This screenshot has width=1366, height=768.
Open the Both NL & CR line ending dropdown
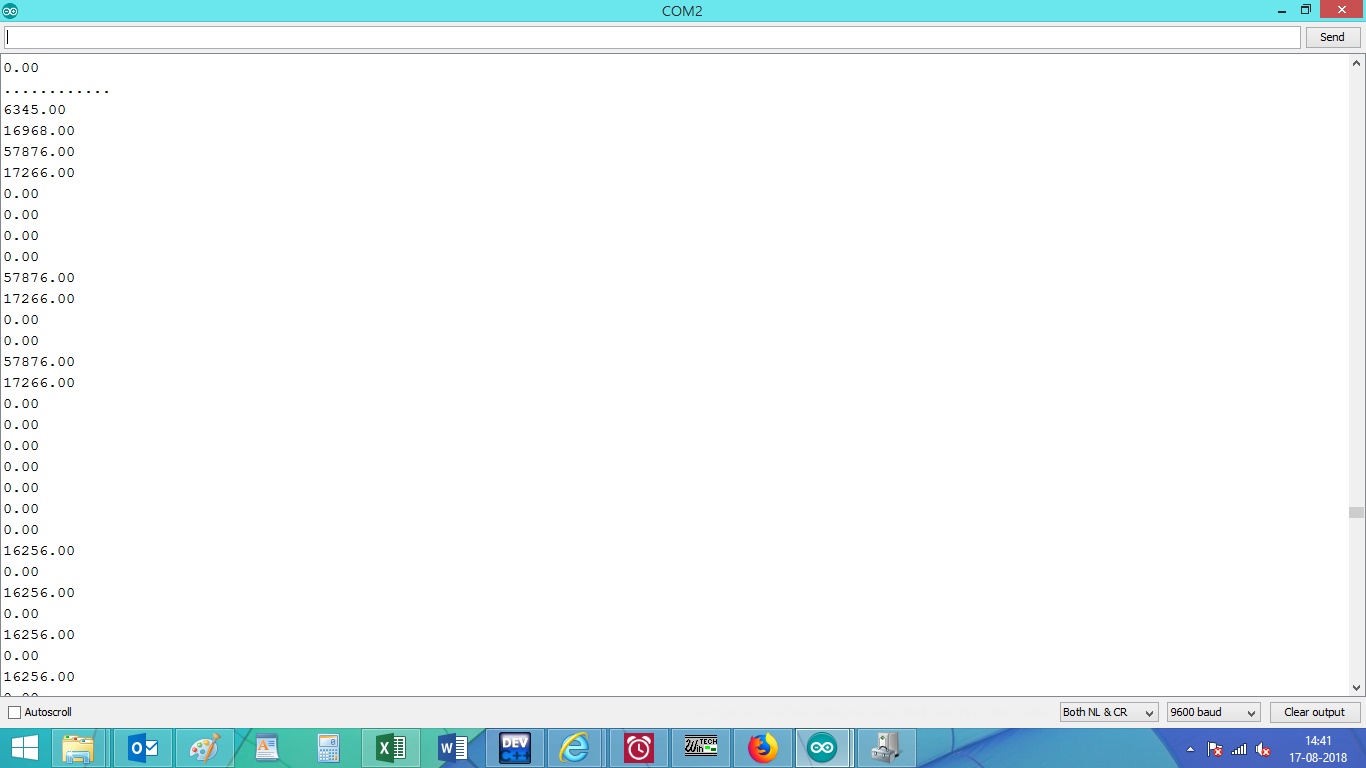point(1109,712)
